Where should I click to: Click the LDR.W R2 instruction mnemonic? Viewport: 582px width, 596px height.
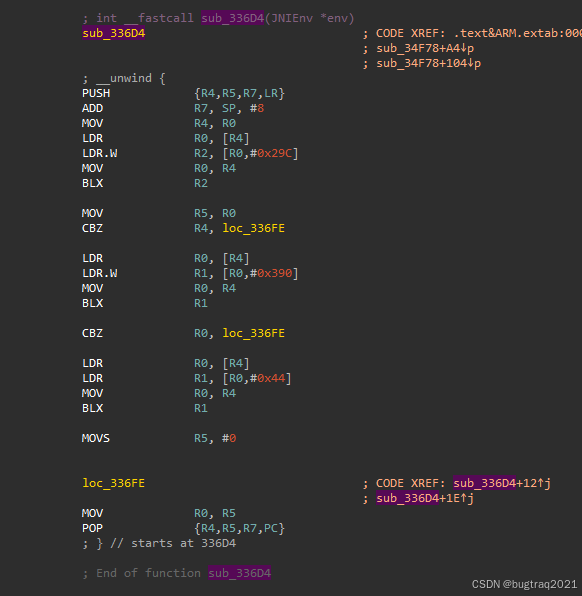tap(100, 153)
